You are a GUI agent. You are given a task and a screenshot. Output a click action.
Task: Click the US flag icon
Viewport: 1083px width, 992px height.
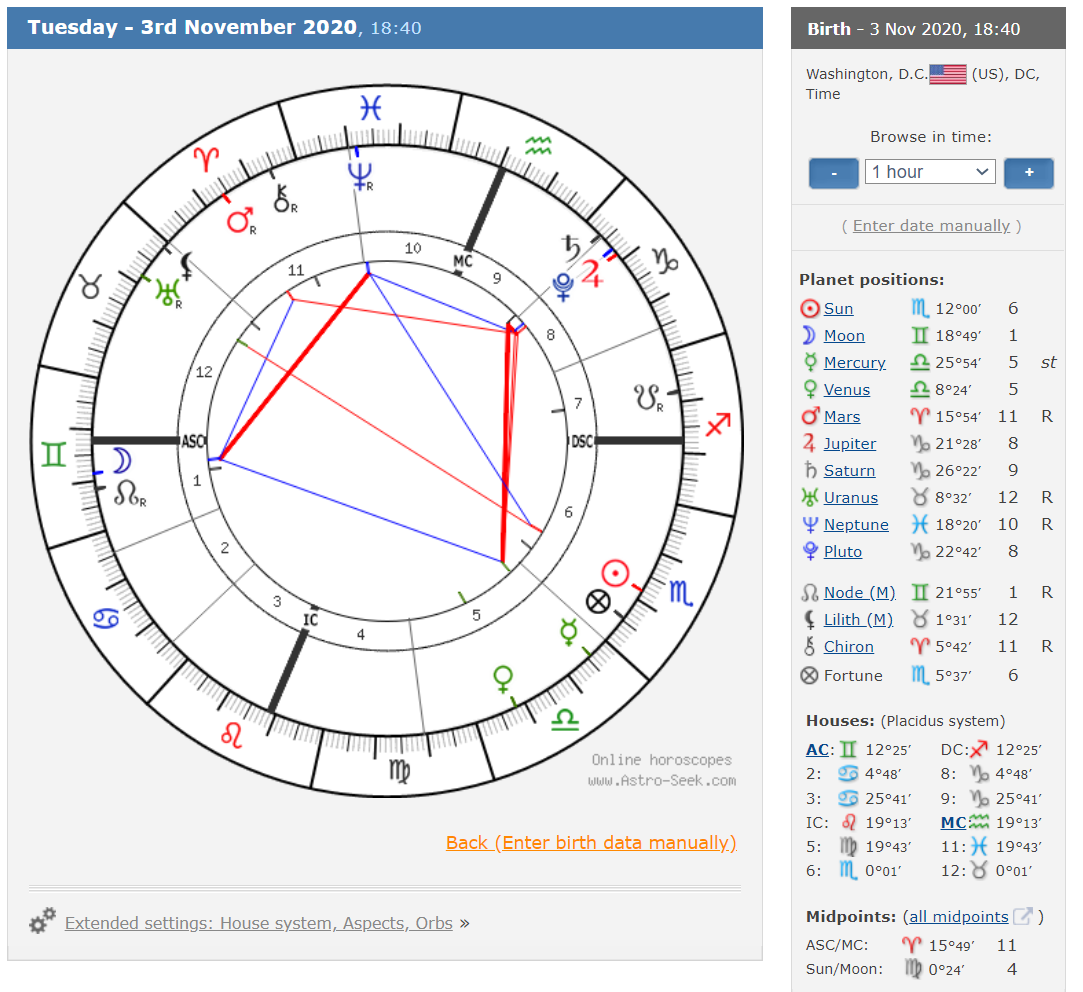point(948,74)
